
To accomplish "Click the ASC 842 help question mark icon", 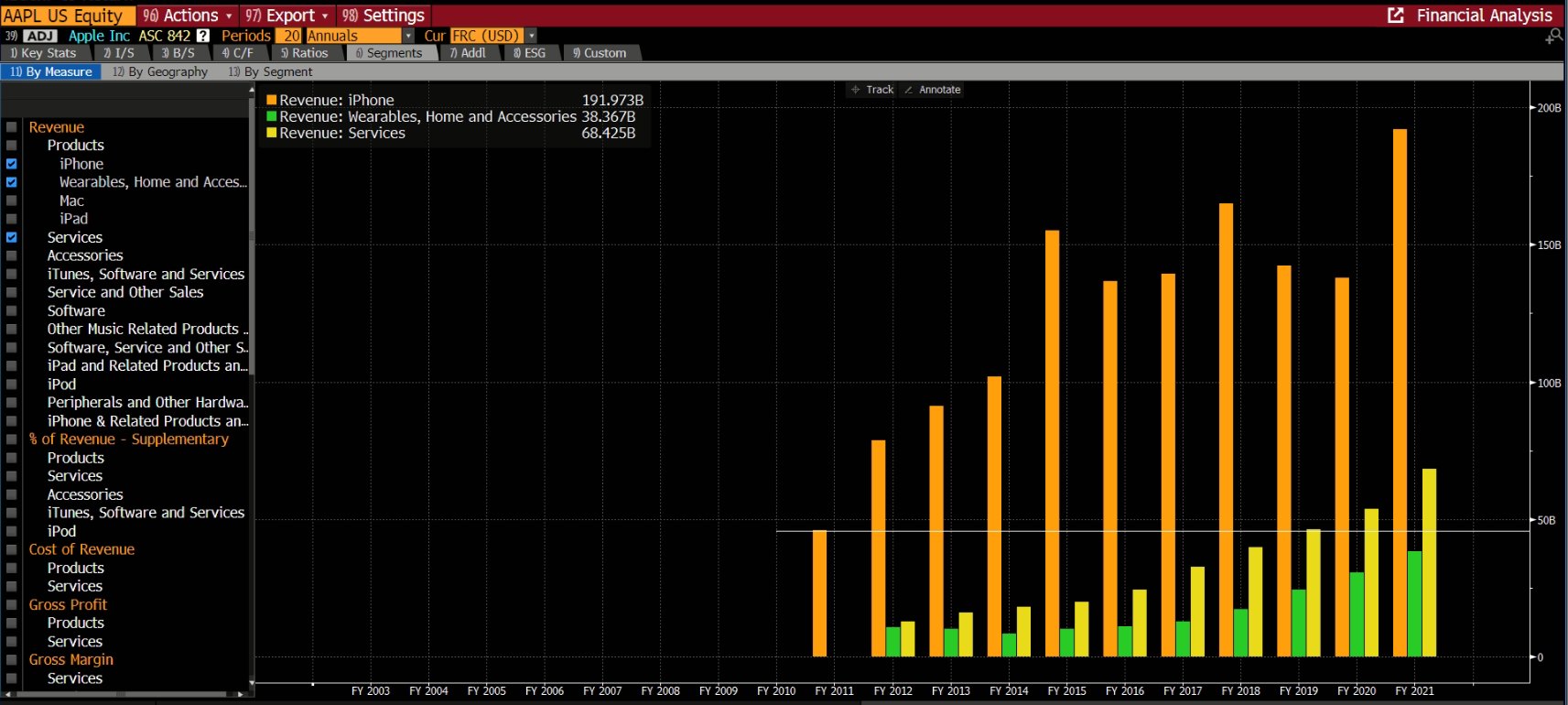I will [203, 36].
